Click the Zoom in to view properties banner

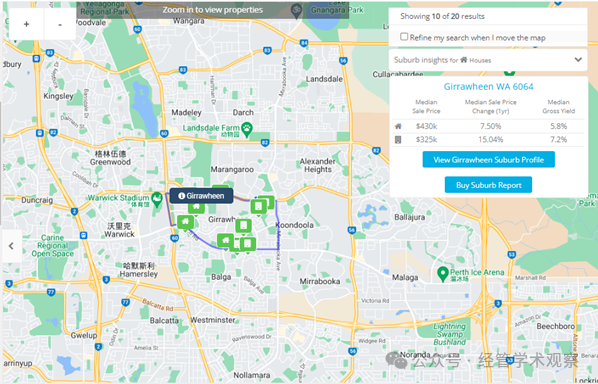point(212,10)
